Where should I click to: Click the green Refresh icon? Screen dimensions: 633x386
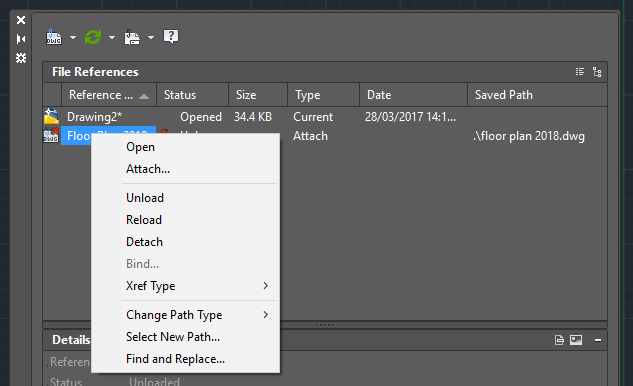pos(93,37)
